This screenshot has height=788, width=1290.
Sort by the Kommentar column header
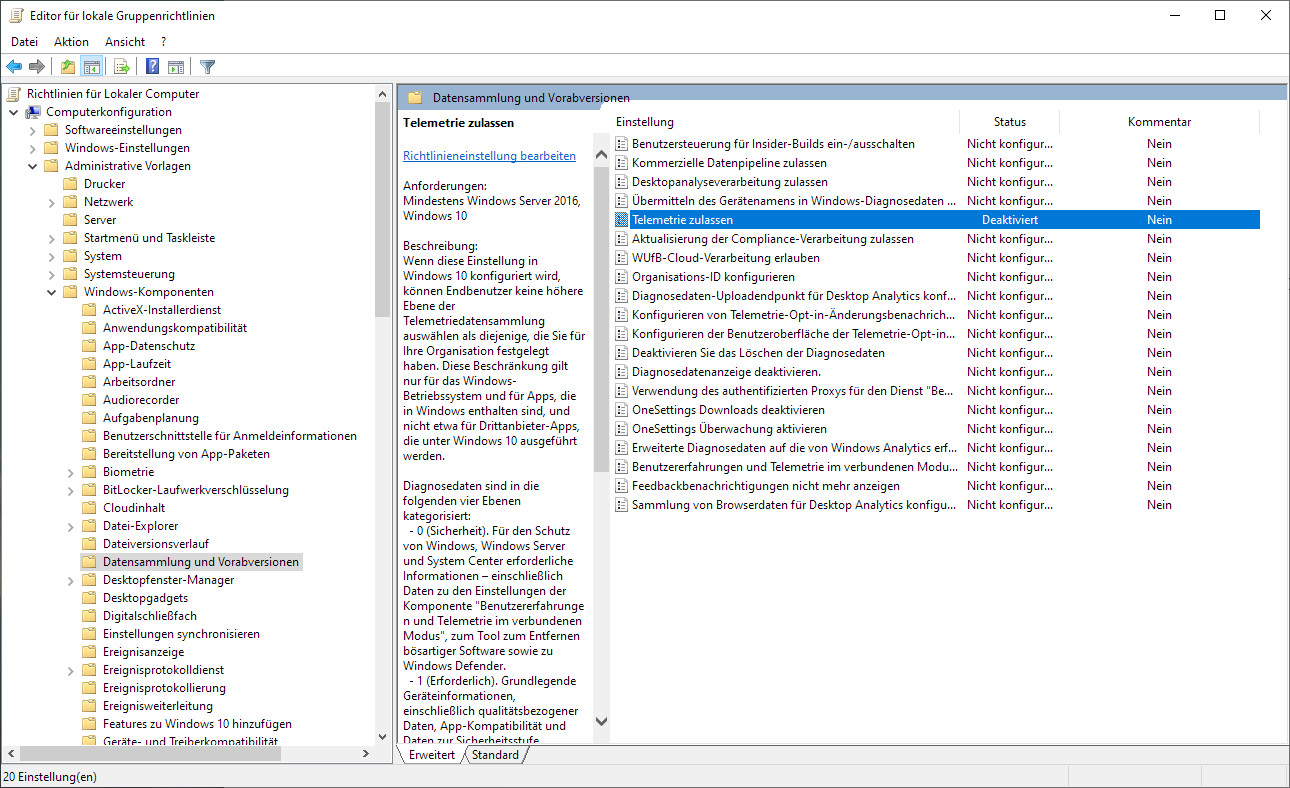tap(1159, 122)
